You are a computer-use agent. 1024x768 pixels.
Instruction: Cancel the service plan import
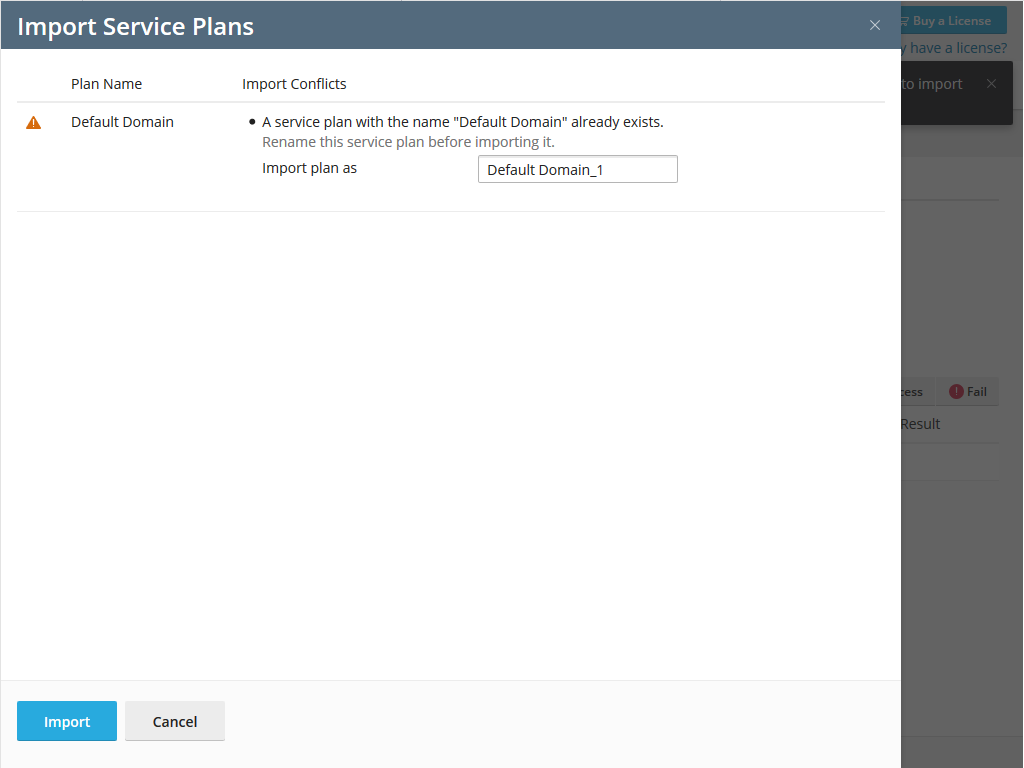[x=175, y=721]
